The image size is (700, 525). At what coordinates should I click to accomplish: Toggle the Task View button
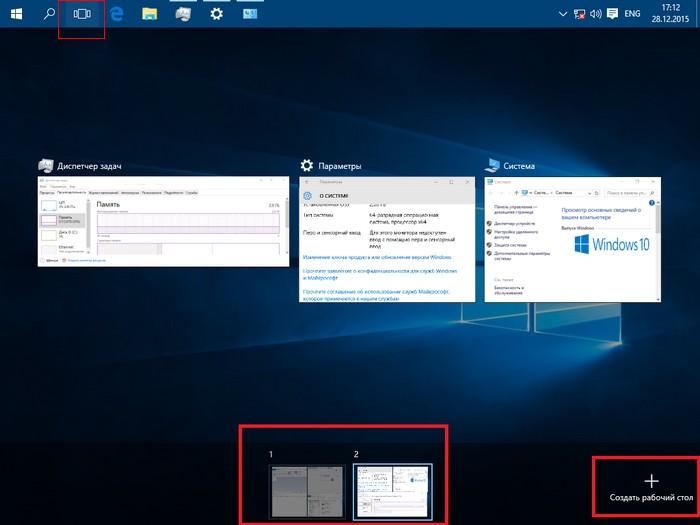pos(82,14)
